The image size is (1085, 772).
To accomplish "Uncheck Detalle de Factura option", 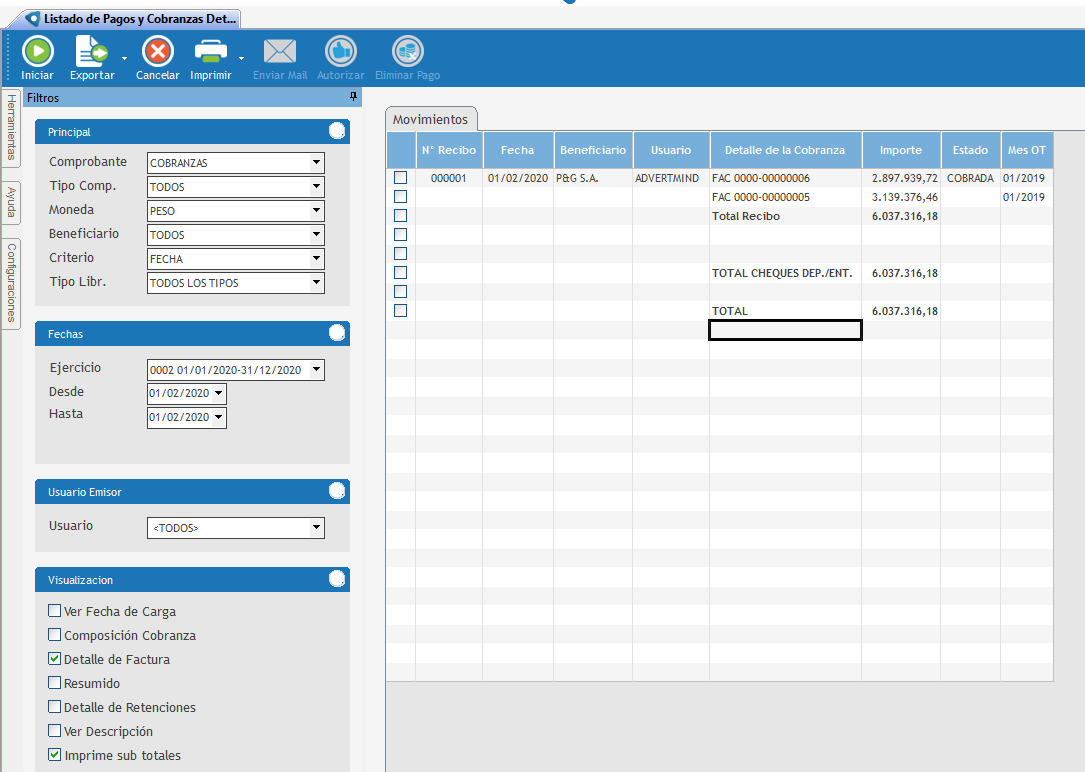I will pos(55,660).
